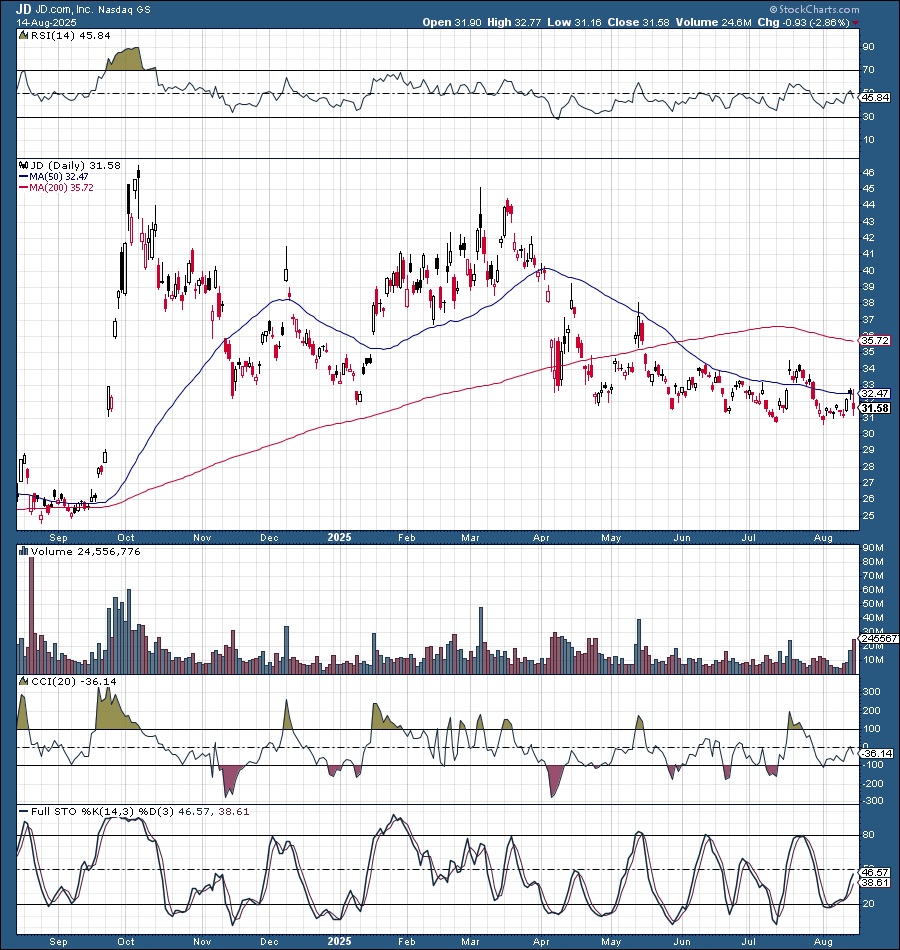Toggle the MA(50) 32.47 legend entry
The image size is (900, 950).
[x=58, y=178]
